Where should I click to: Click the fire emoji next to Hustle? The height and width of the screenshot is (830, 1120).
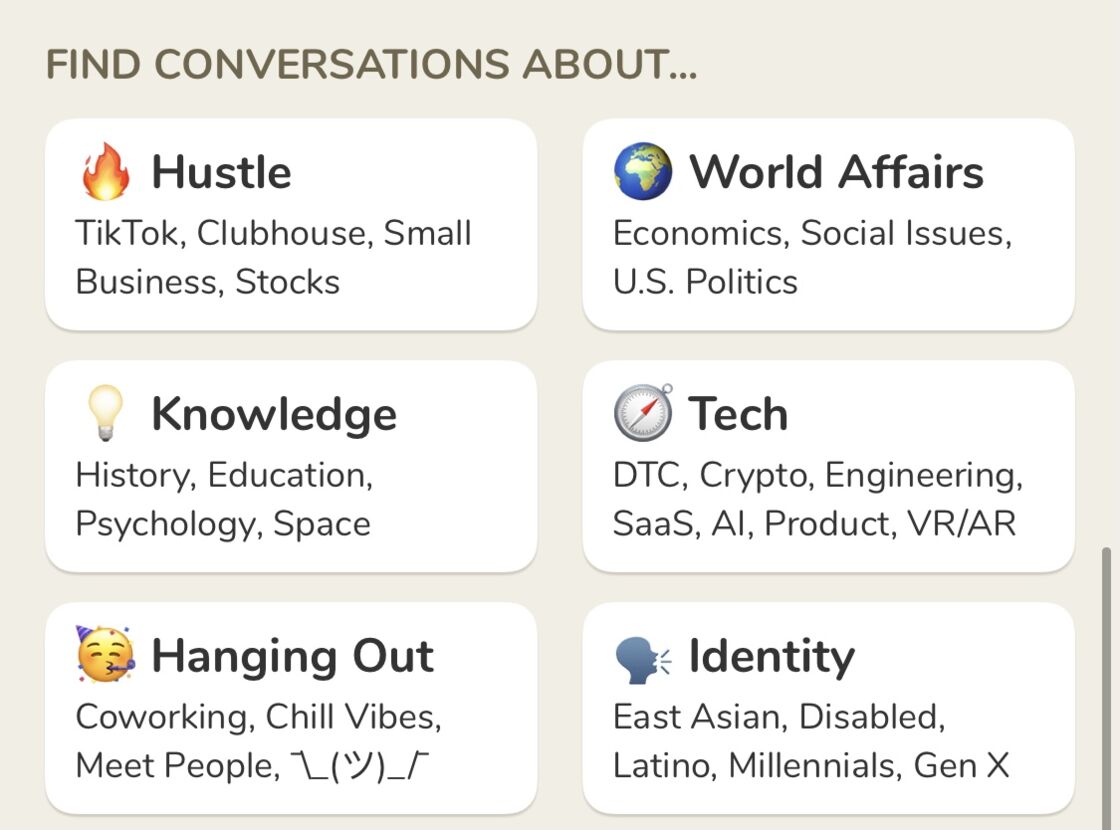pos(106,171)
